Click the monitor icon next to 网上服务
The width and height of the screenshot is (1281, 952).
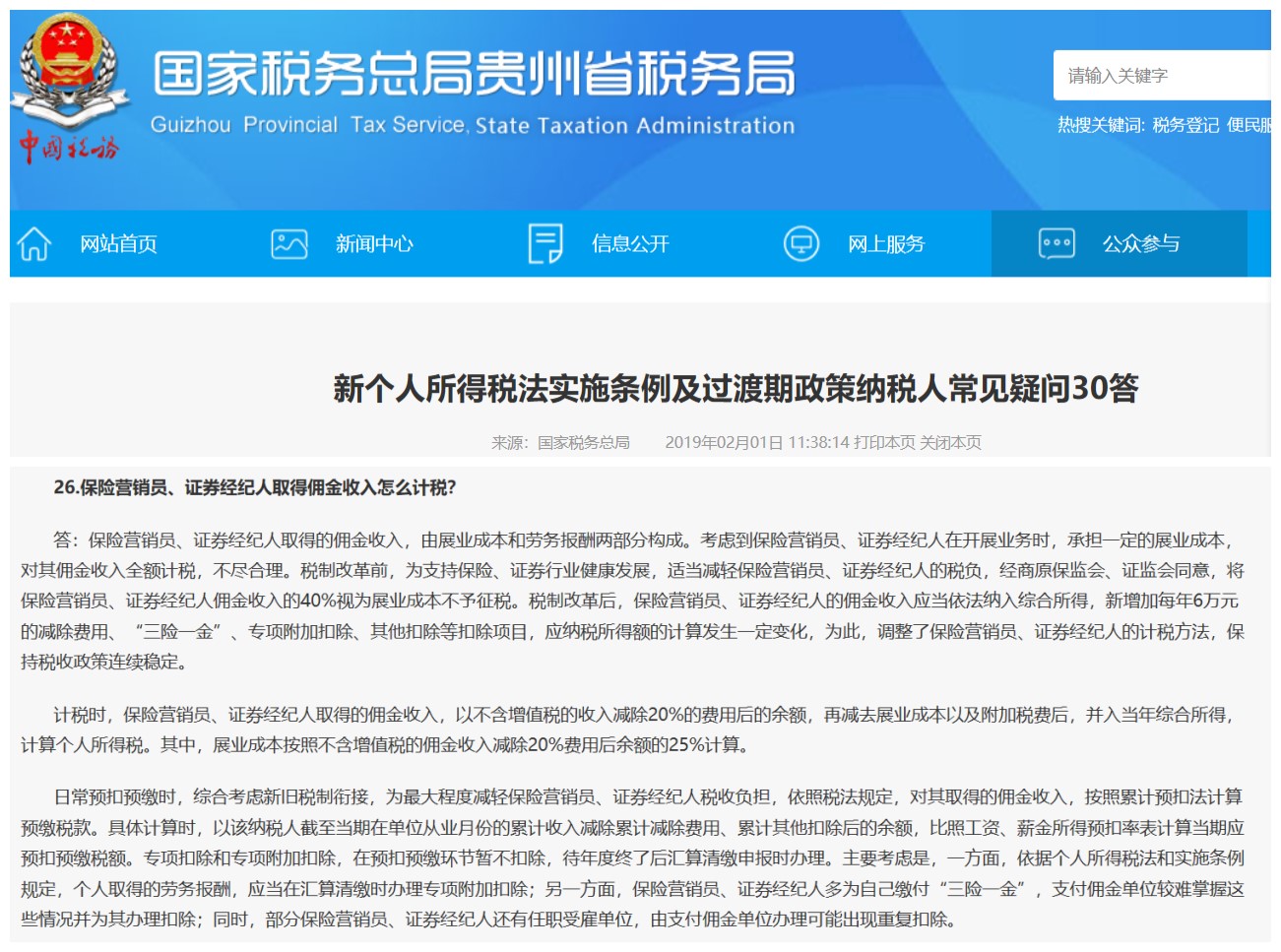click(801, 244)
